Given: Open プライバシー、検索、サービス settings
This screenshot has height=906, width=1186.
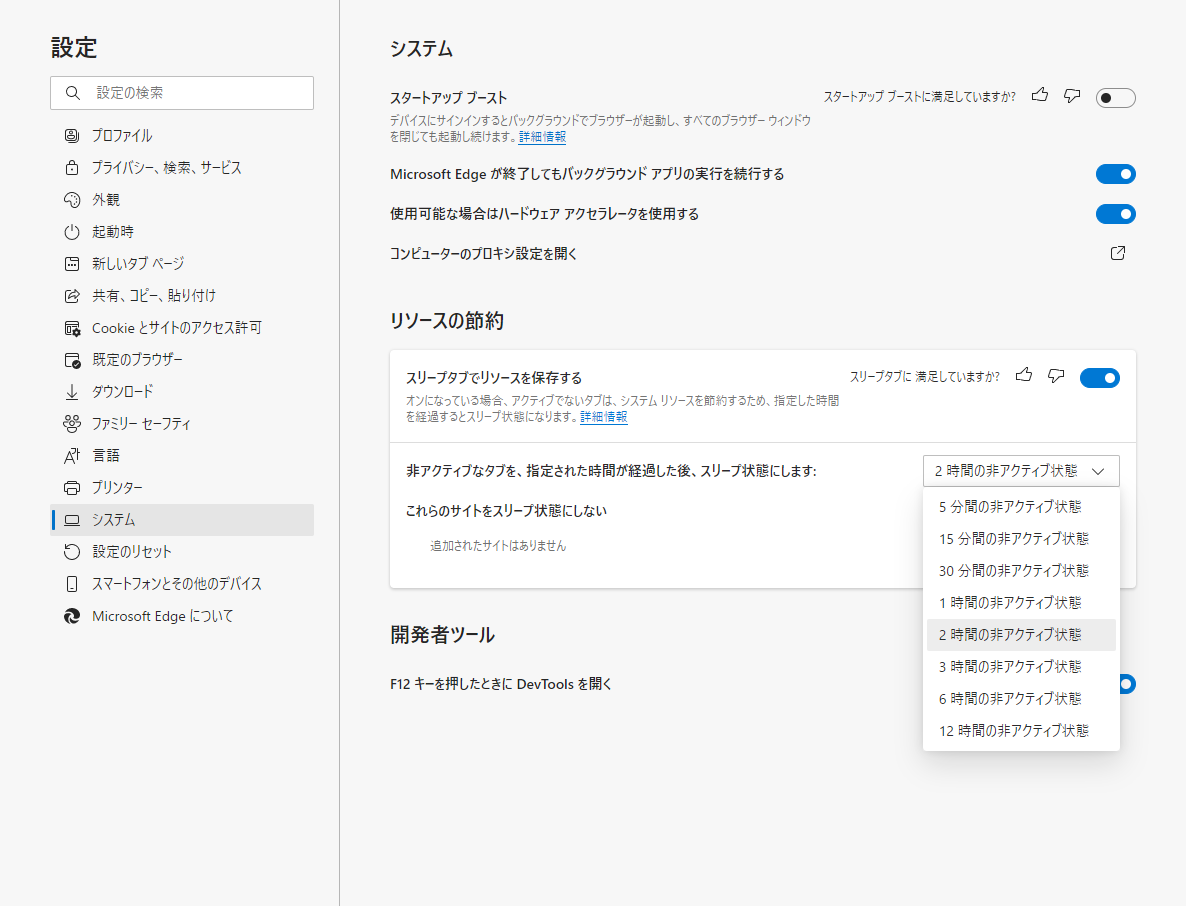Looking at the screenshot, I should click(x=182, y=168).
